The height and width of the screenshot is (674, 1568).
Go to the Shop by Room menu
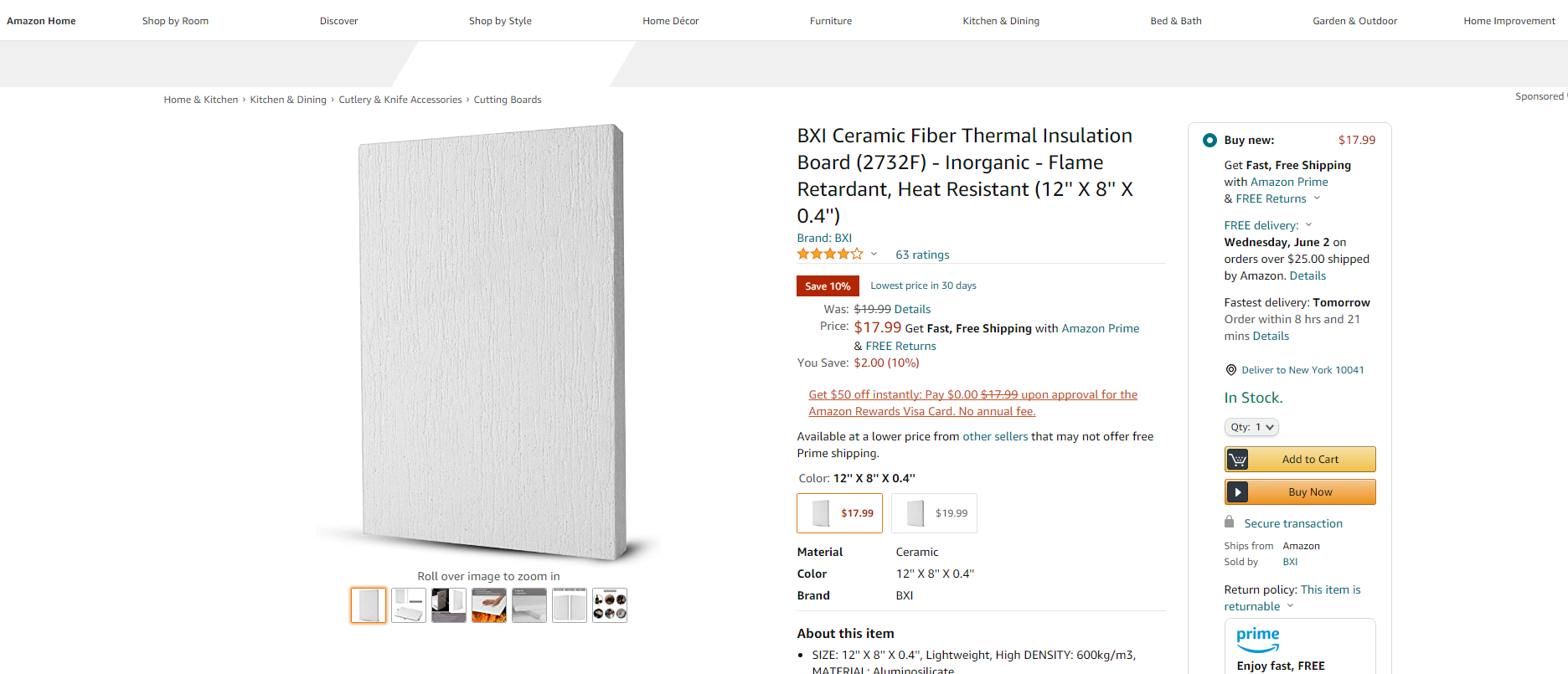pyautogui.click(x=175, y=21)
